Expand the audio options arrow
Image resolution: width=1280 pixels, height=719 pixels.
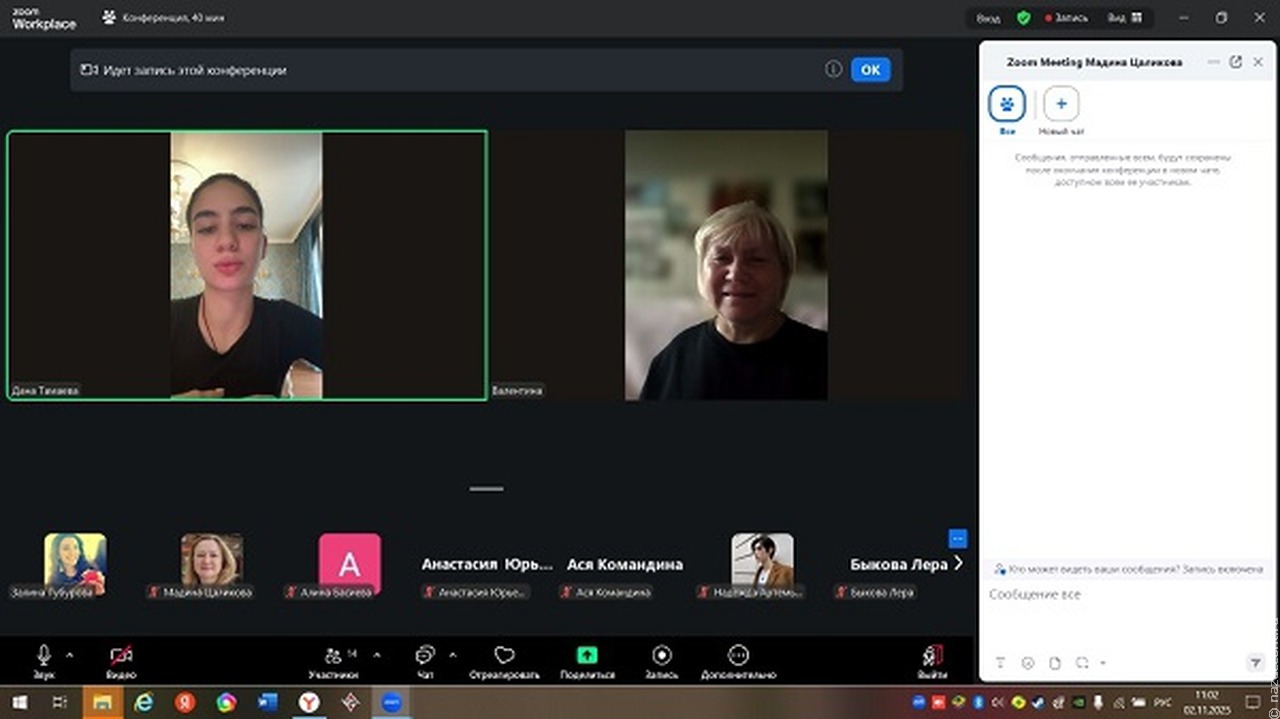tap(69, 655)
